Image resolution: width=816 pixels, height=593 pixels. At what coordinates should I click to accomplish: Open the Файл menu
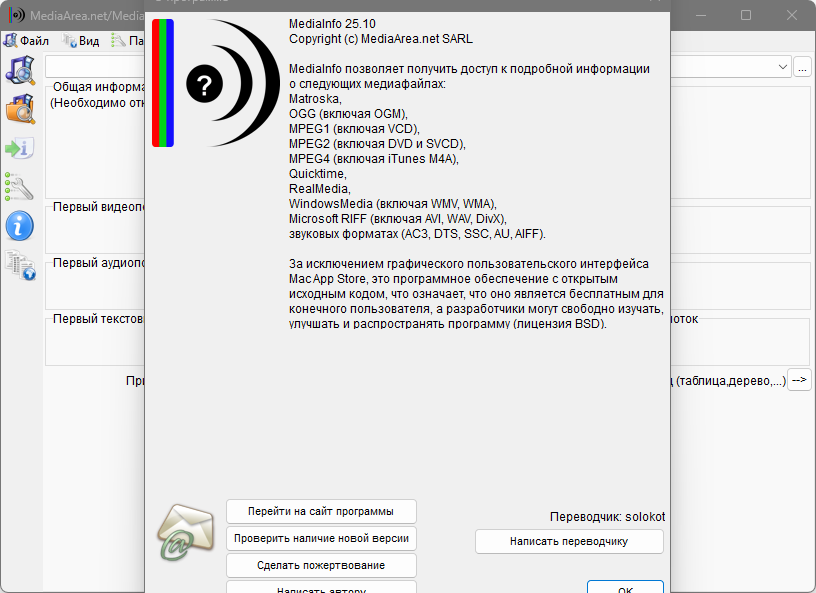coord(27,41)
